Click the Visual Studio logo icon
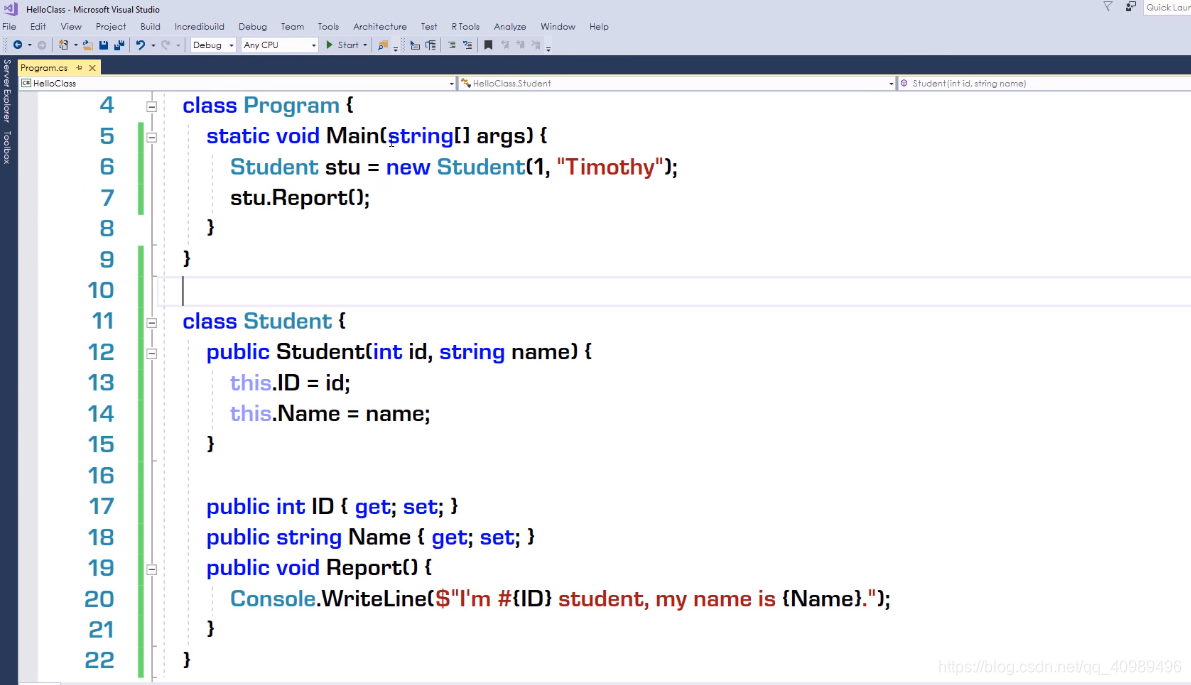The width and height of the screenshot is (1191, 685). pos(11,9)
